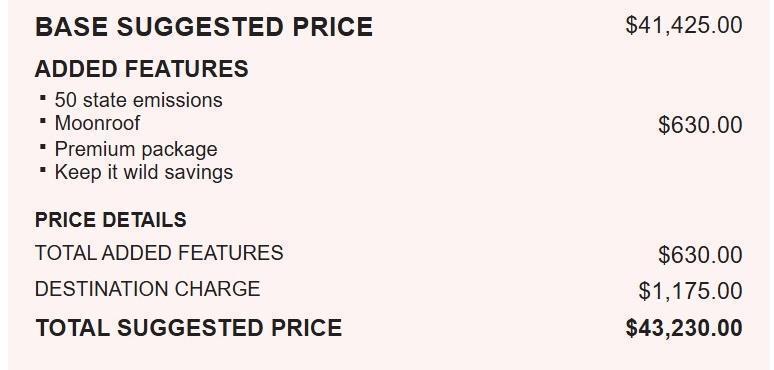The image size is (774, 370).
Task: Click the bullet before Keep it wild savings
Action: tap(43, 170)
